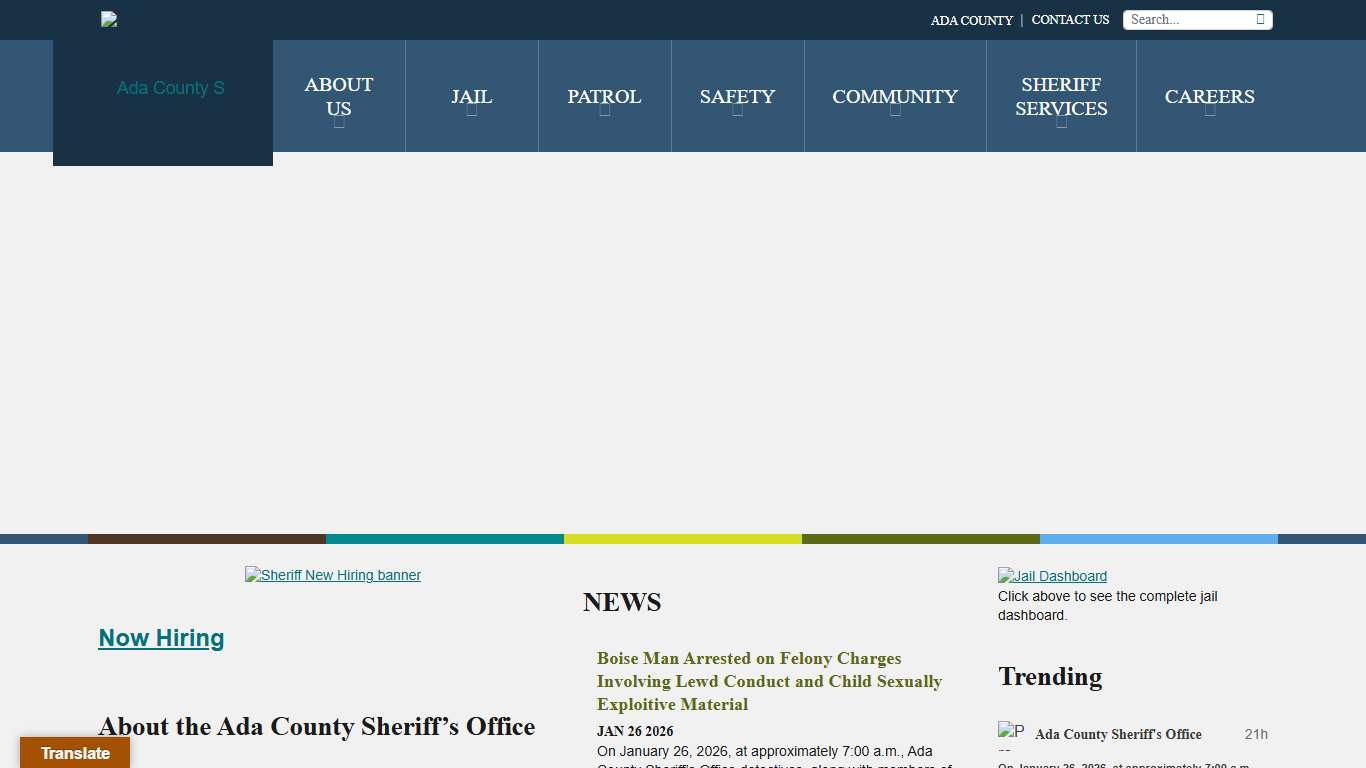This screenshot has width=1366, height=768.
Task: Open Ada County Sheriff's Office trending post
Action: pyautogui.click(x=1118, y=734)
